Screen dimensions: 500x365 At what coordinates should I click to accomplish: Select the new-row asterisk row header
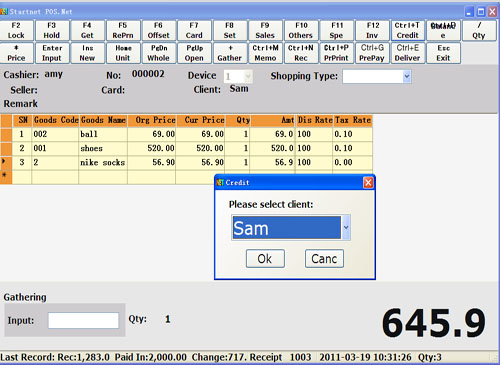[x=6, y=177]
